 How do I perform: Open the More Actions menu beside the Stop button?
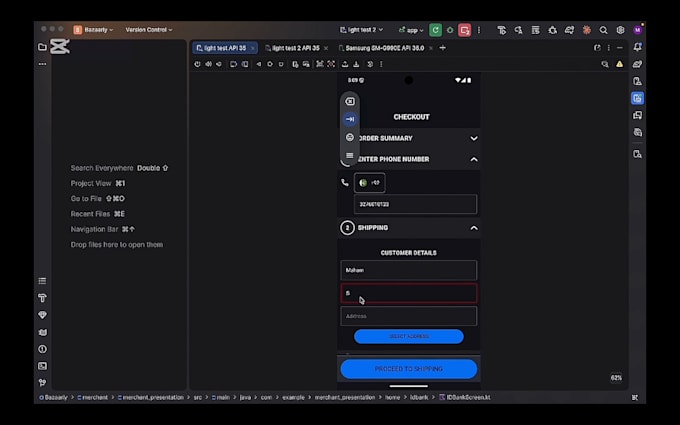[x=479, y=30]
